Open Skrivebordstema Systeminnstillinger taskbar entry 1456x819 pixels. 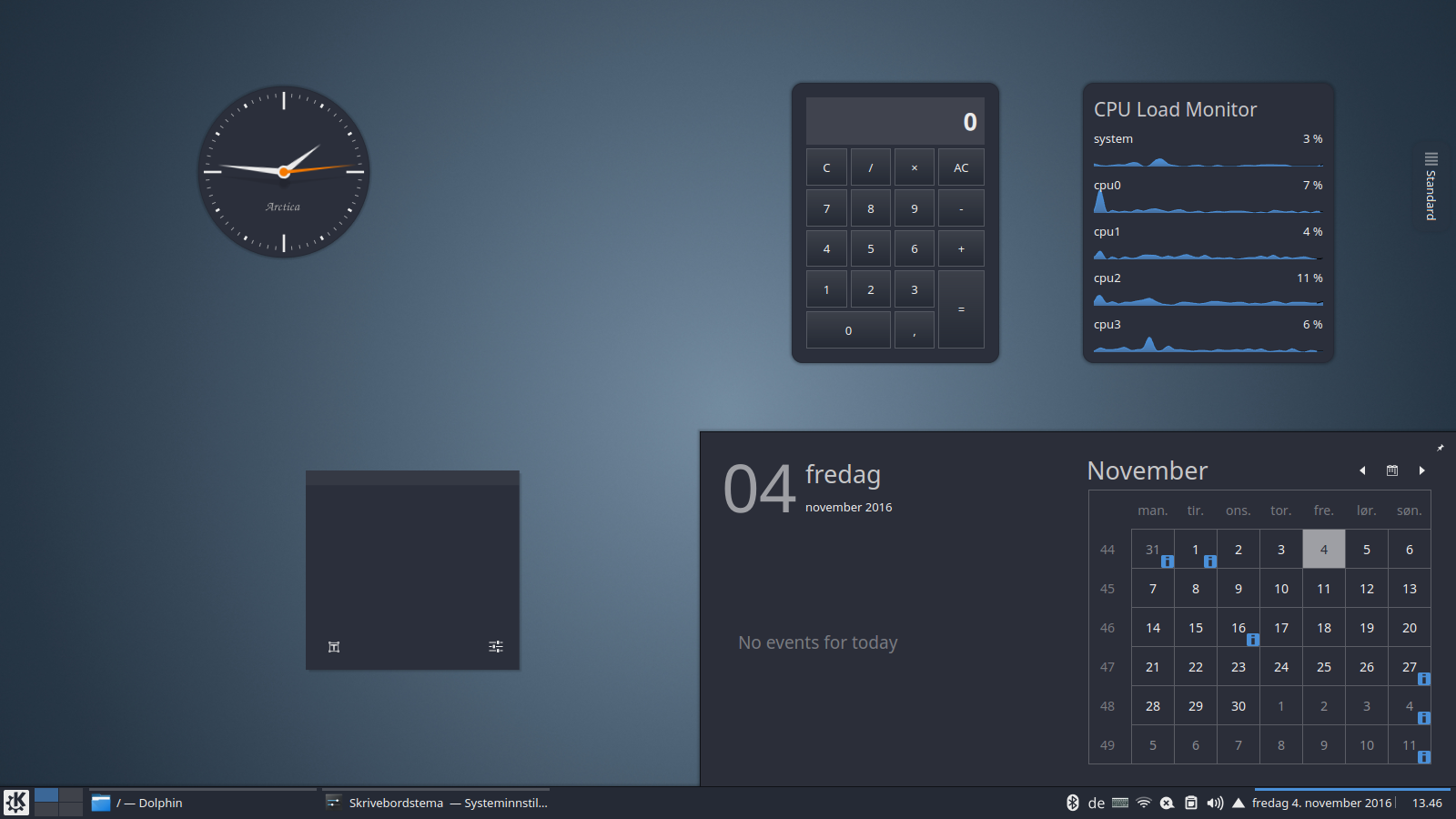pyautogui.click(x=437, y=803)
